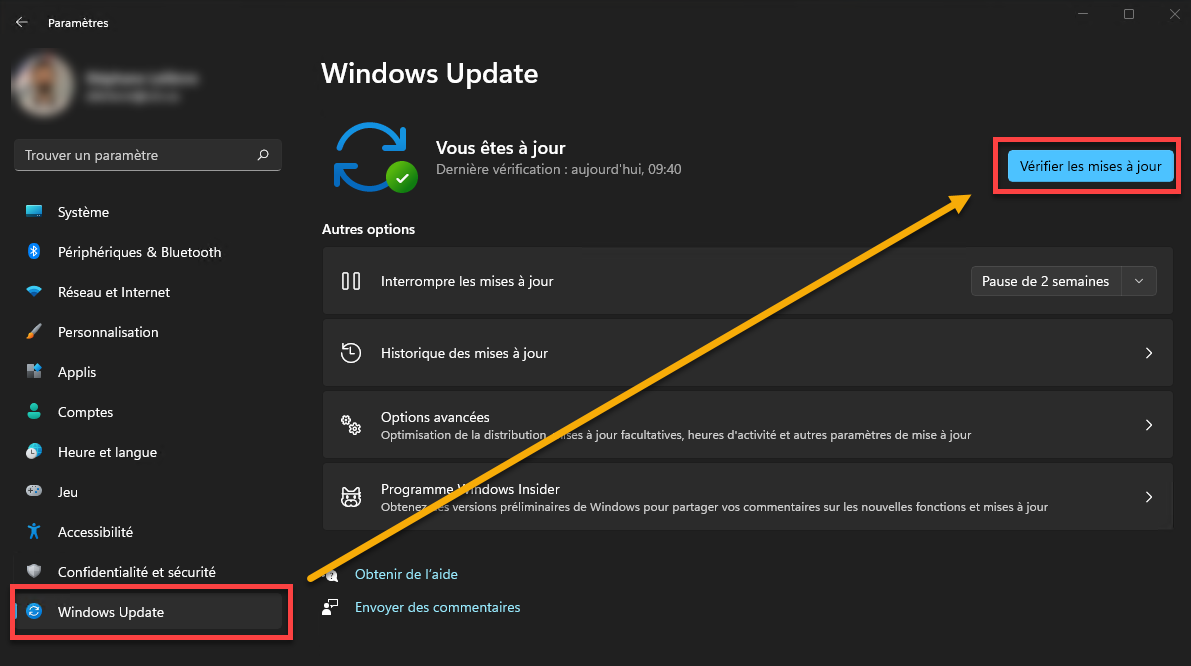The width and height of the screenshot is (1191, 666).
Task: Click the large update status icon
Action: [x=374, y=157]
